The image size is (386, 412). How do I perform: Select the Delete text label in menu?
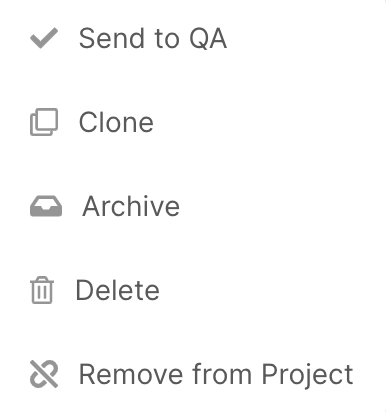click(118, 290)
